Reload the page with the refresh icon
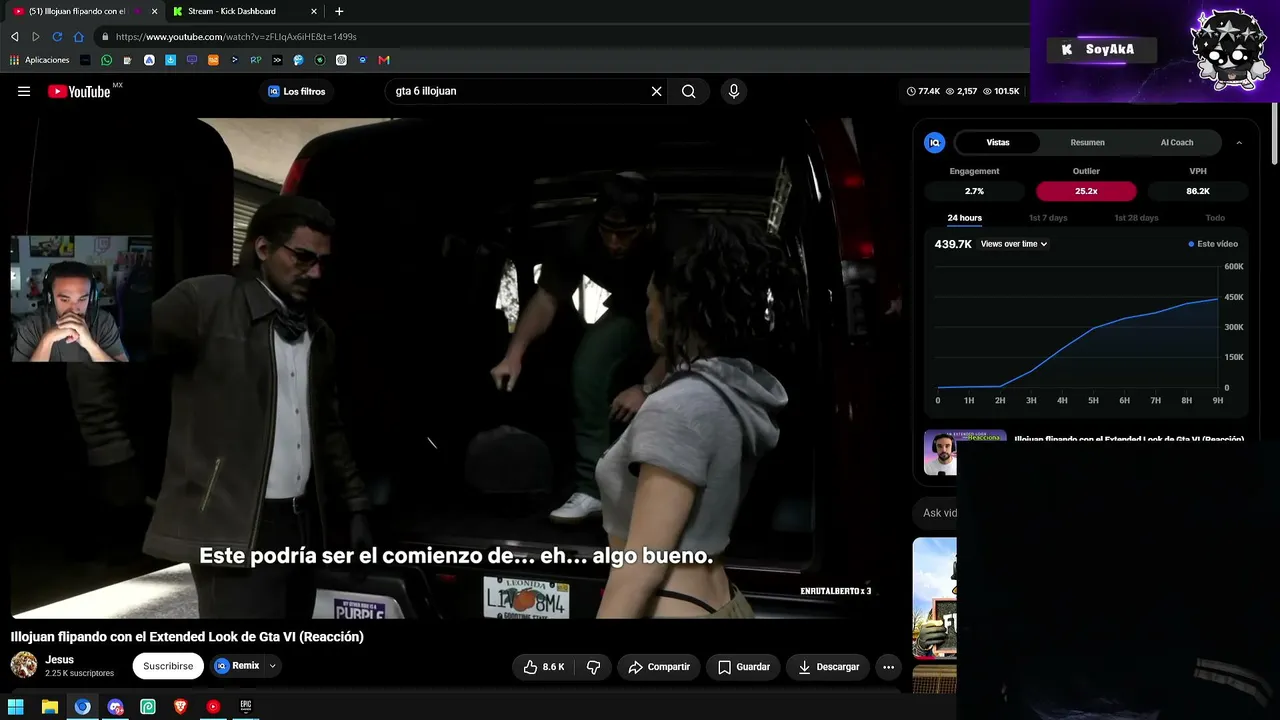The image size is (1280, 720). coord(57,37)
